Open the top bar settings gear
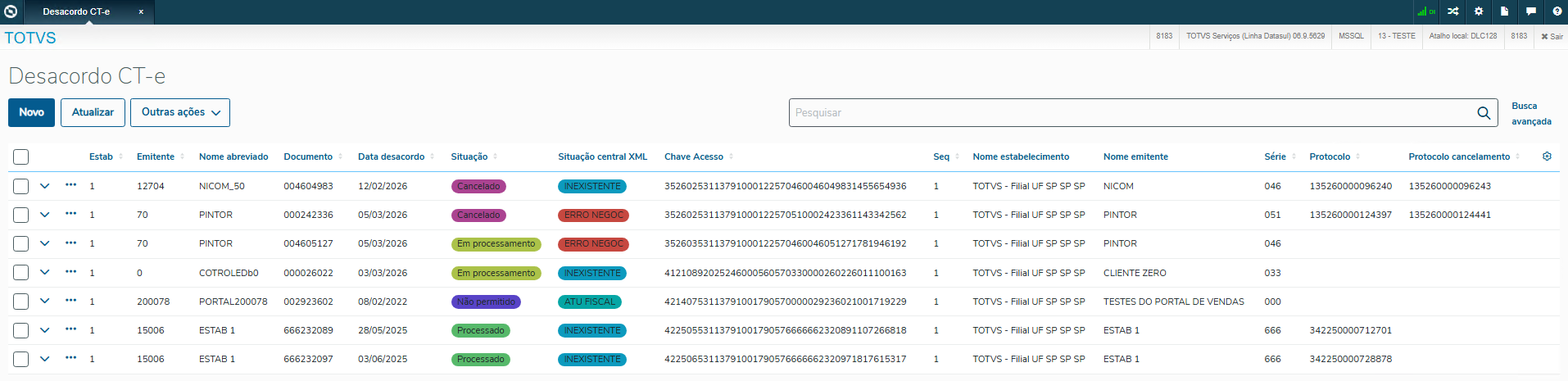1568x381 pixels. [x=1479, y=11]
